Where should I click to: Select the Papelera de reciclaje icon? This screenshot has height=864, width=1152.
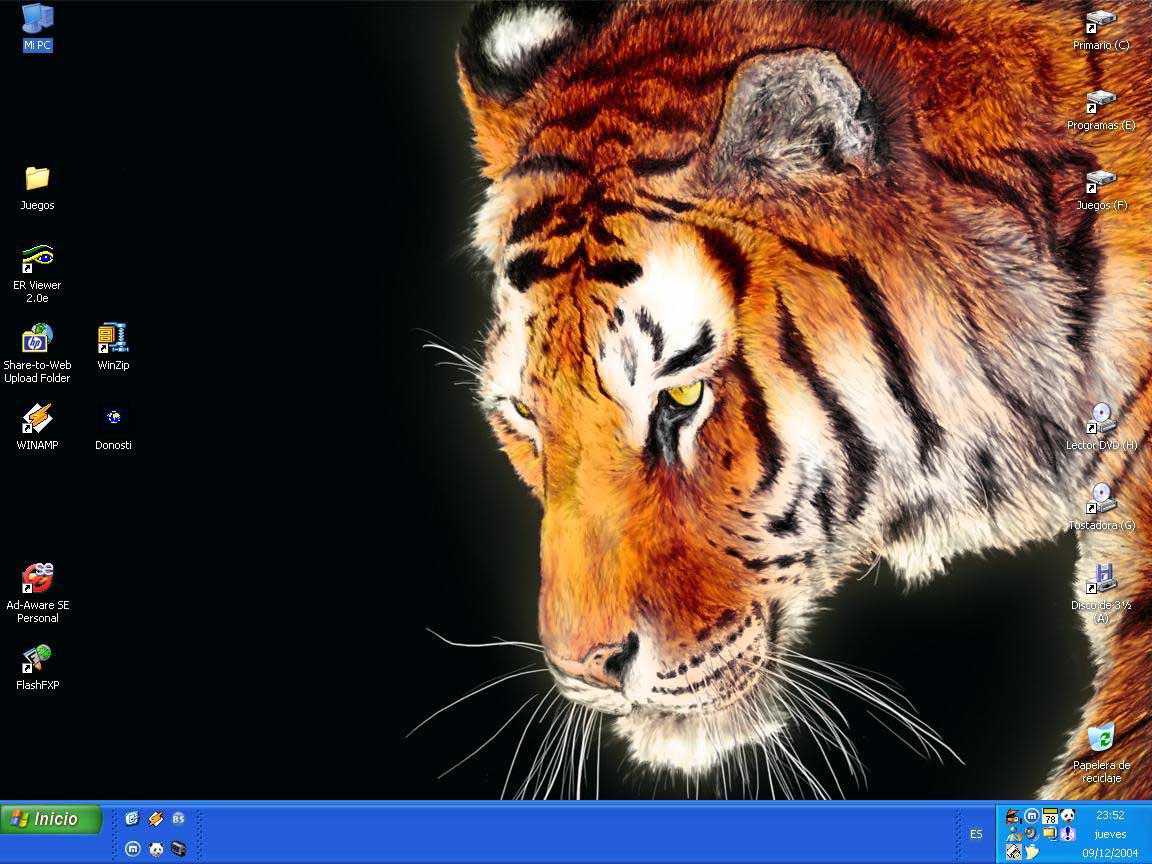tap(1101, 739)
